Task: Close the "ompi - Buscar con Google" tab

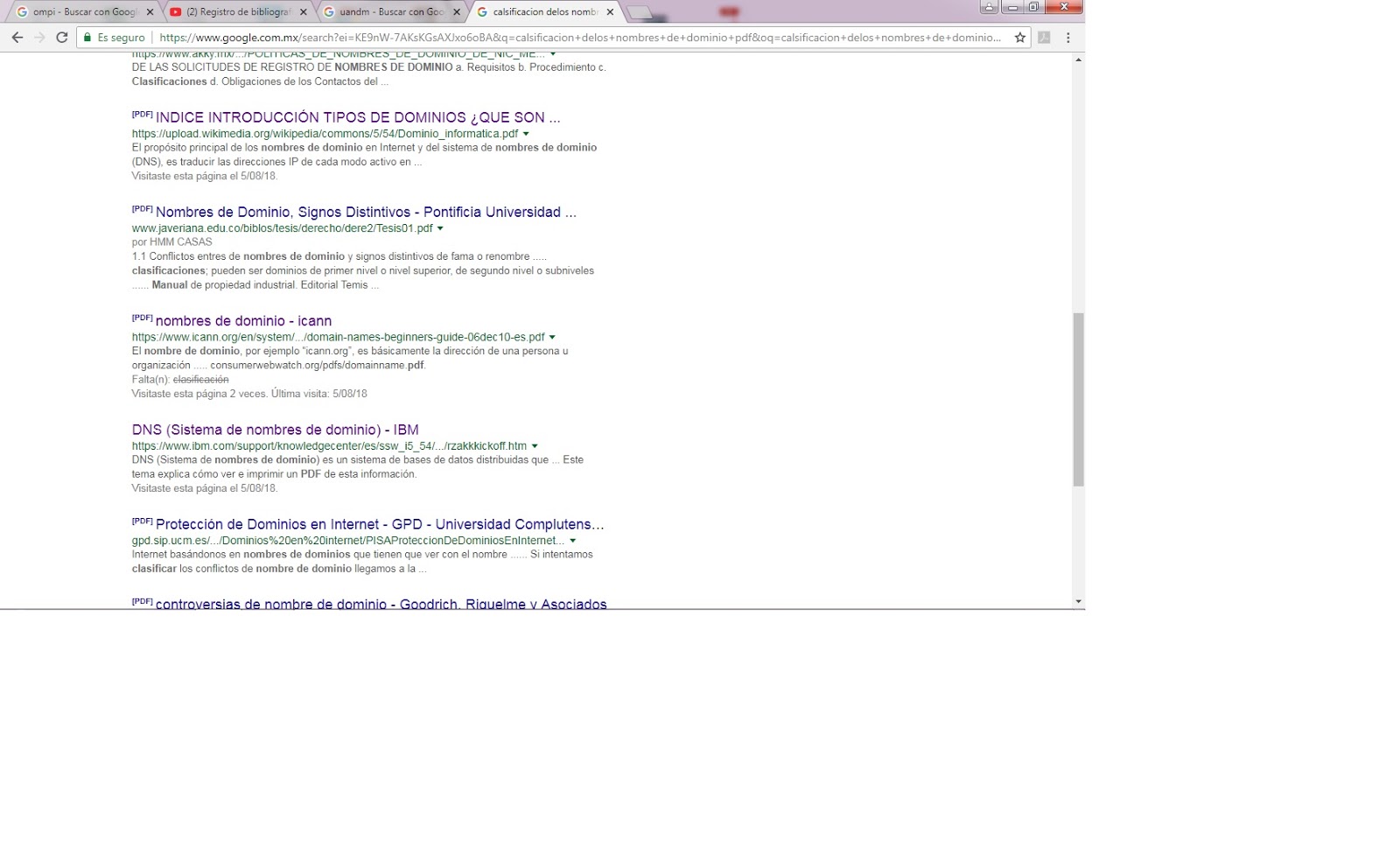Action: tap(150, 12)
